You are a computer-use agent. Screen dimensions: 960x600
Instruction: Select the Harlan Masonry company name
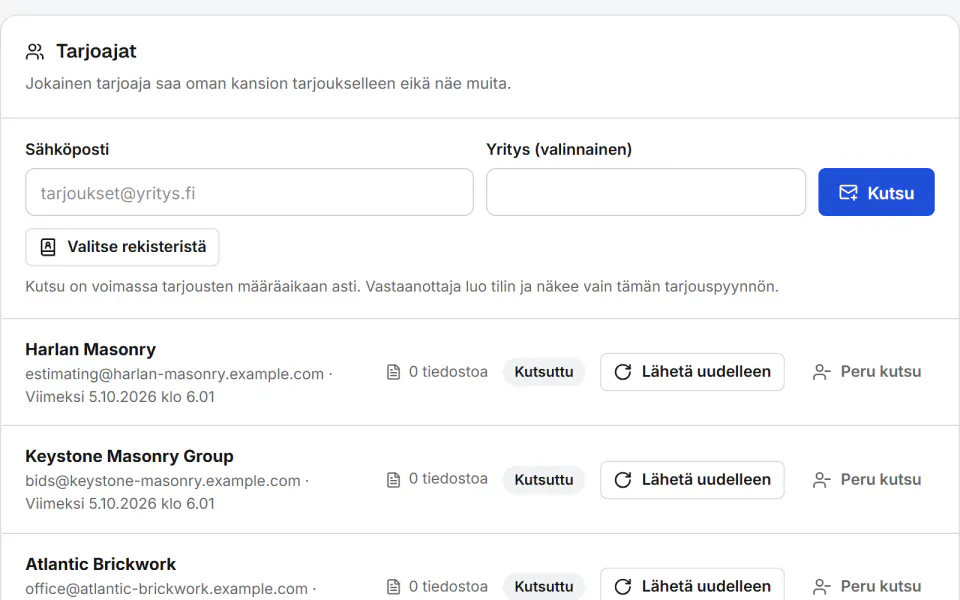click(x=91, y=350)
